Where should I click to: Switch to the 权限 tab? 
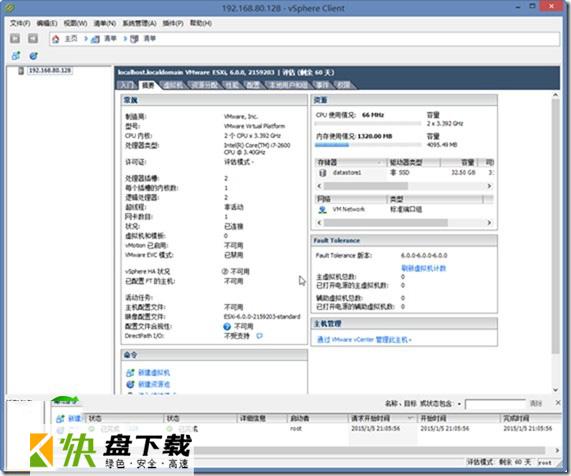click(343, 85)
